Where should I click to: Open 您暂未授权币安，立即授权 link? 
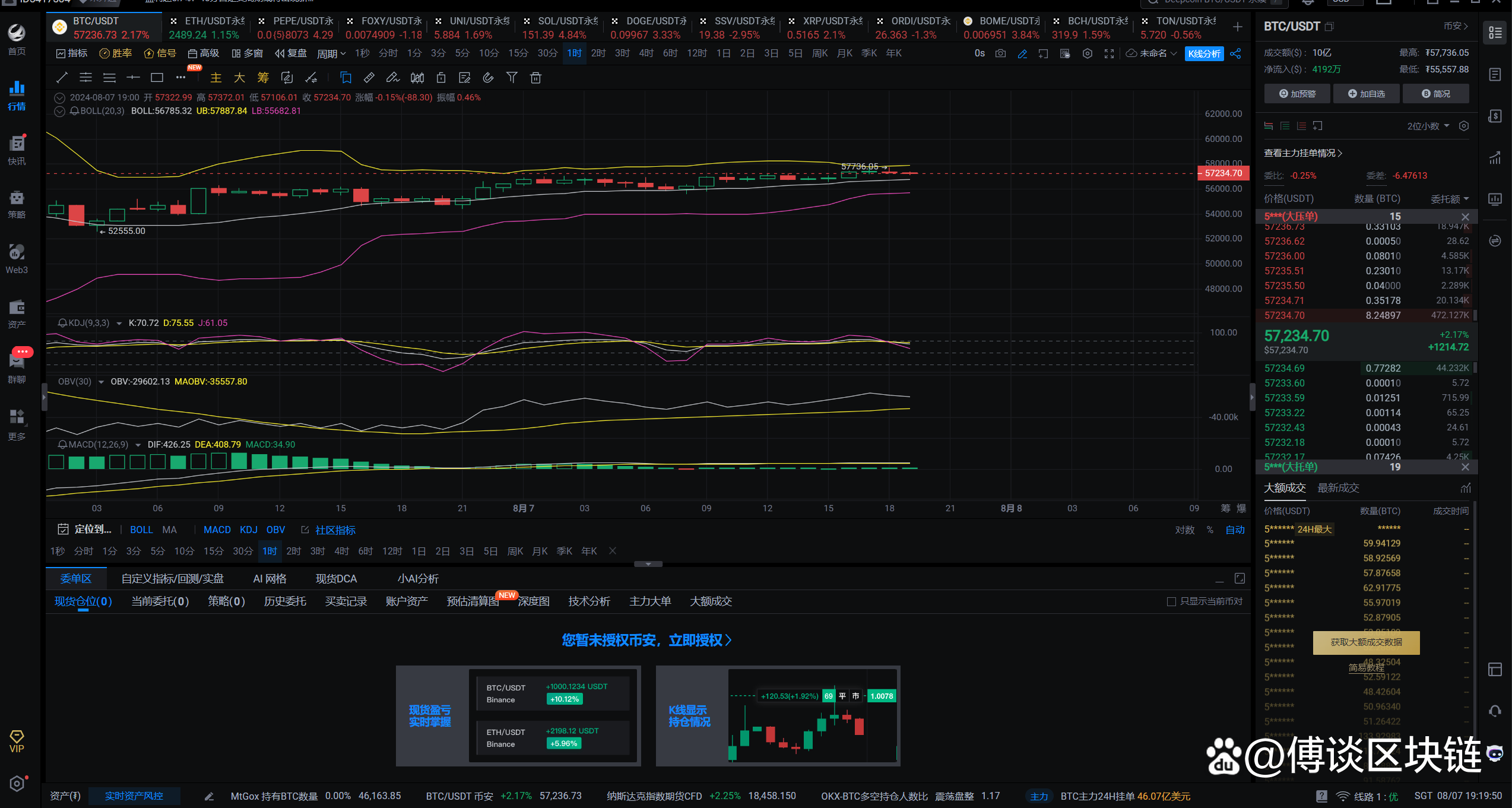[647, 640]
